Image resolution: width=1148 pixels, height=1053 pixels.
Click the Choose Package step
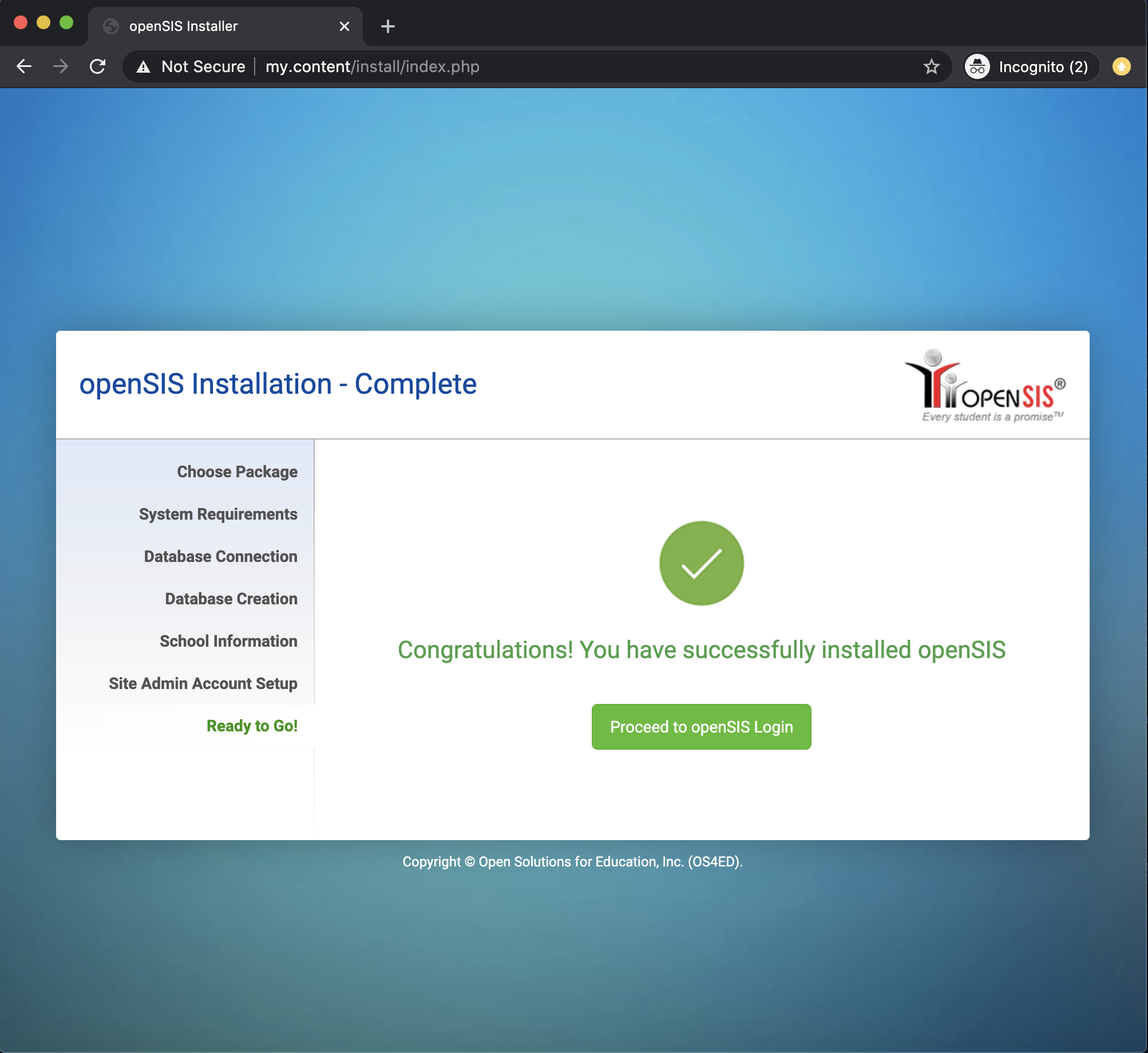237,472
